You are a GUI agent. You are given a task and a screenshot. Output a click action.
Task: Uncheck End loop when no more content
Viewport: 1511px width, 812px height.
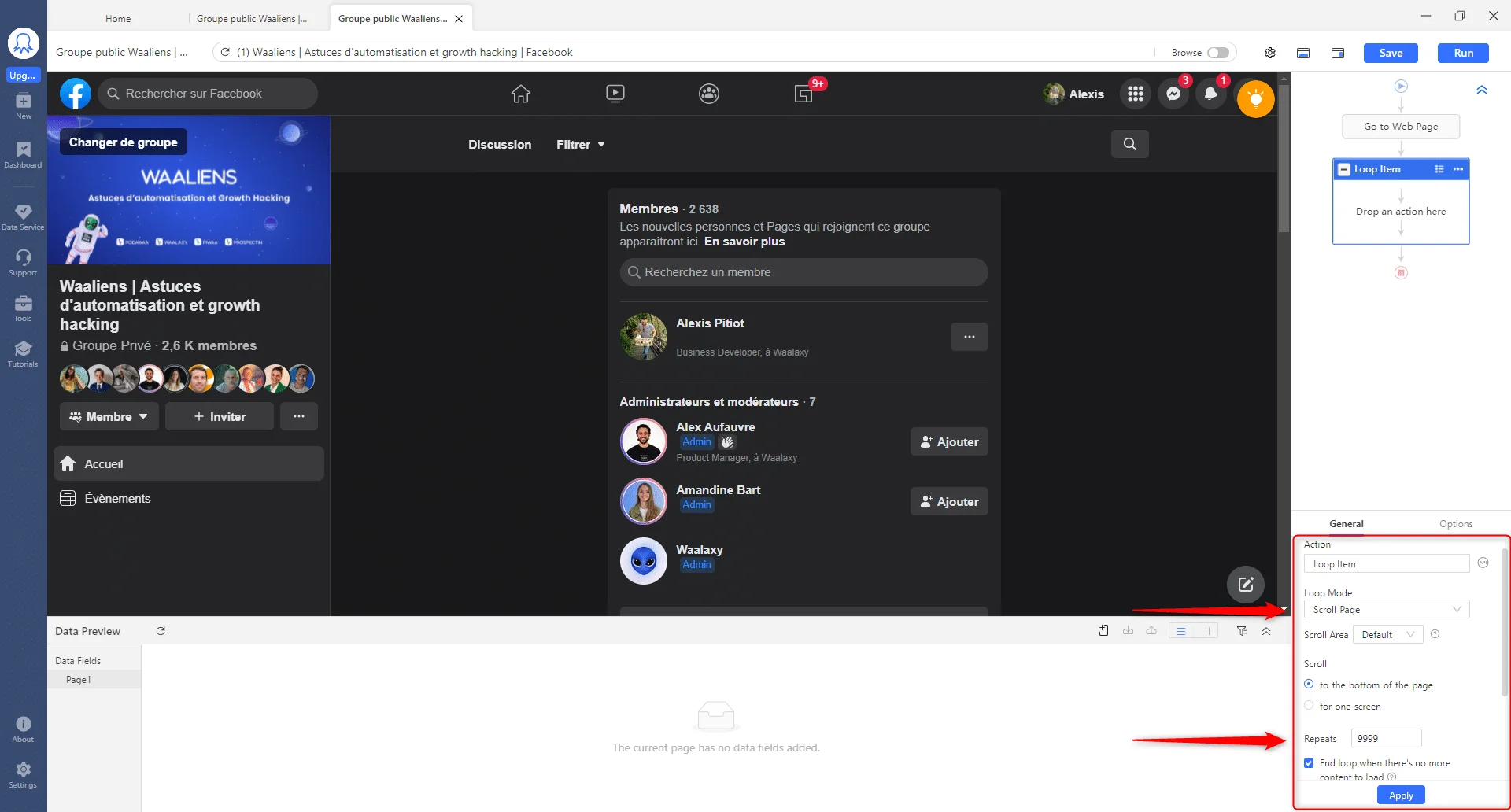tap(1309, 763)
